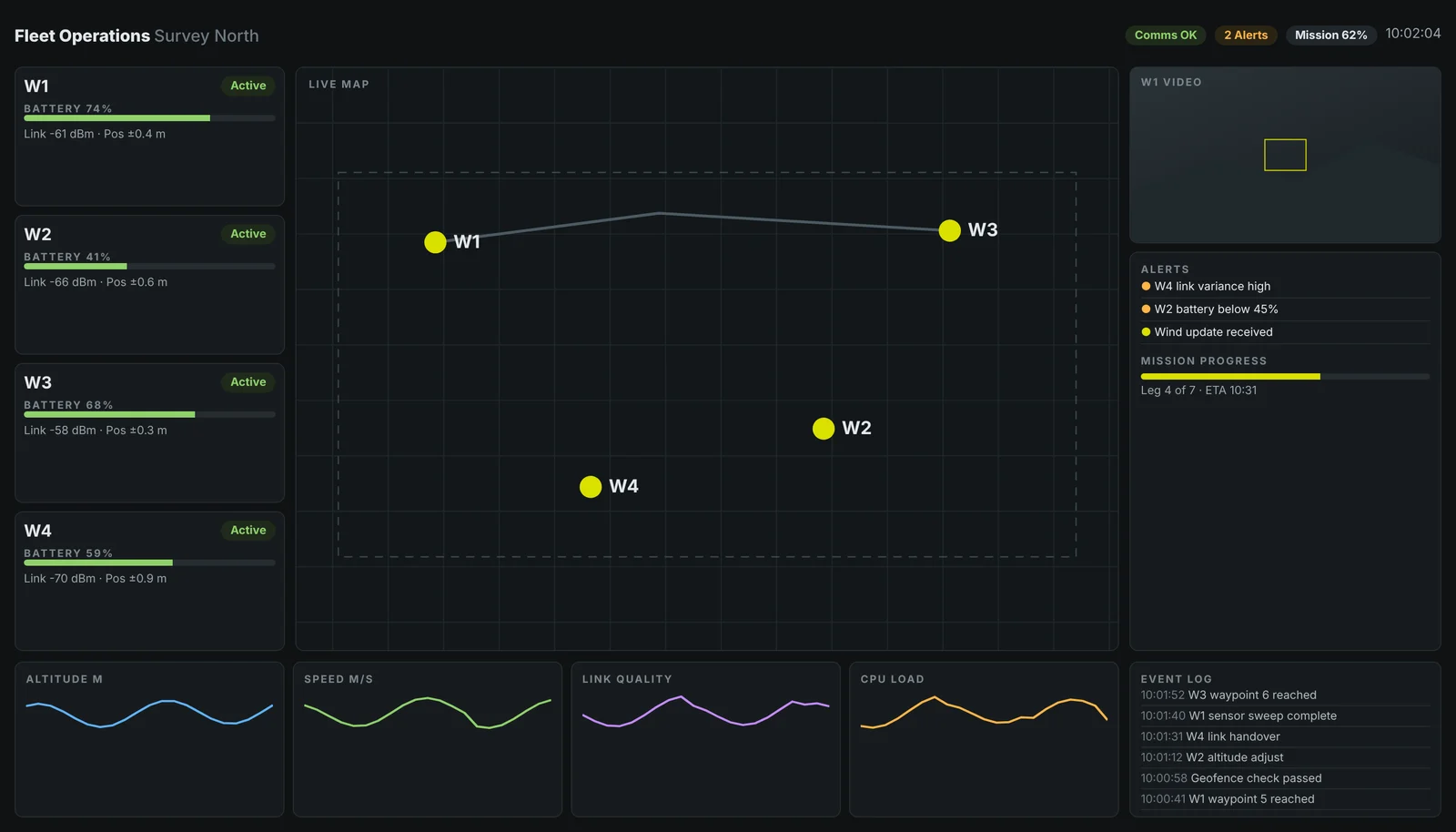The width and height of the screenshot is (1456, 832).
Task: Click the W1 battery 74% bar
Action: pyautogui.click(x=149, y=118)
